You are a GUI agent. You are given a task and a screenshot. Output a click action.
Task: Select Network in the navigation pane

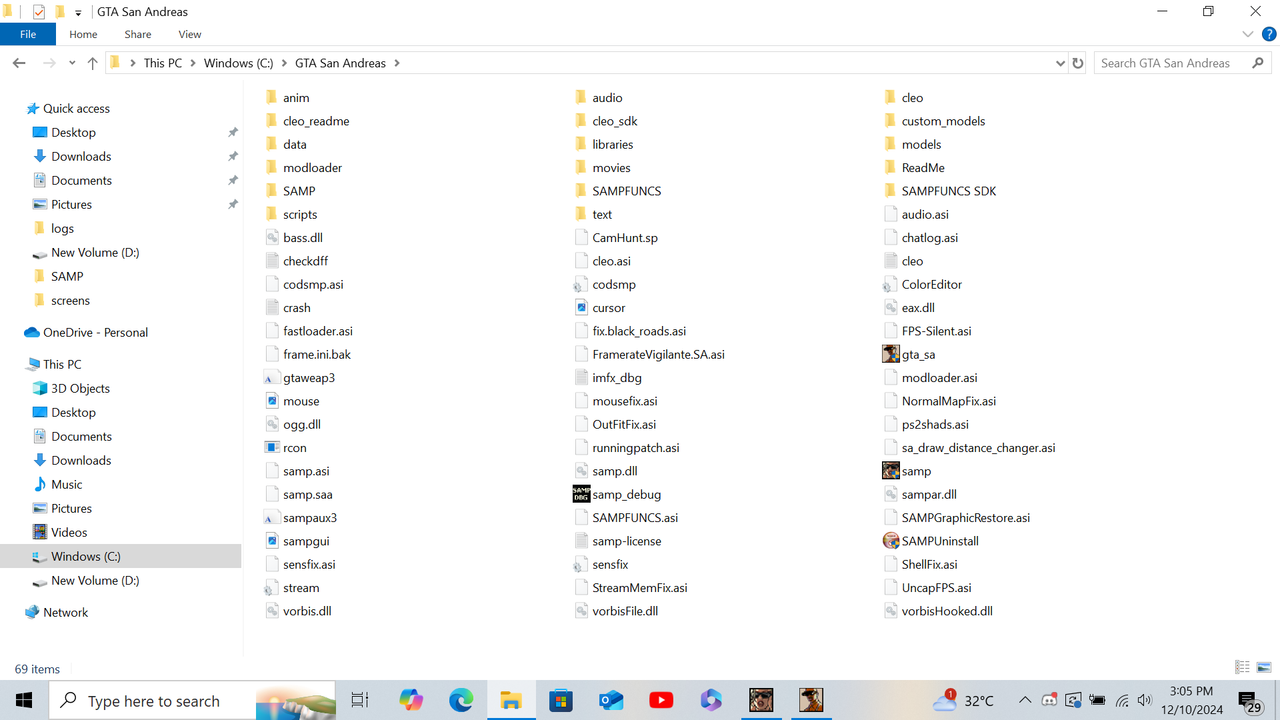click(x=65, y=612)
